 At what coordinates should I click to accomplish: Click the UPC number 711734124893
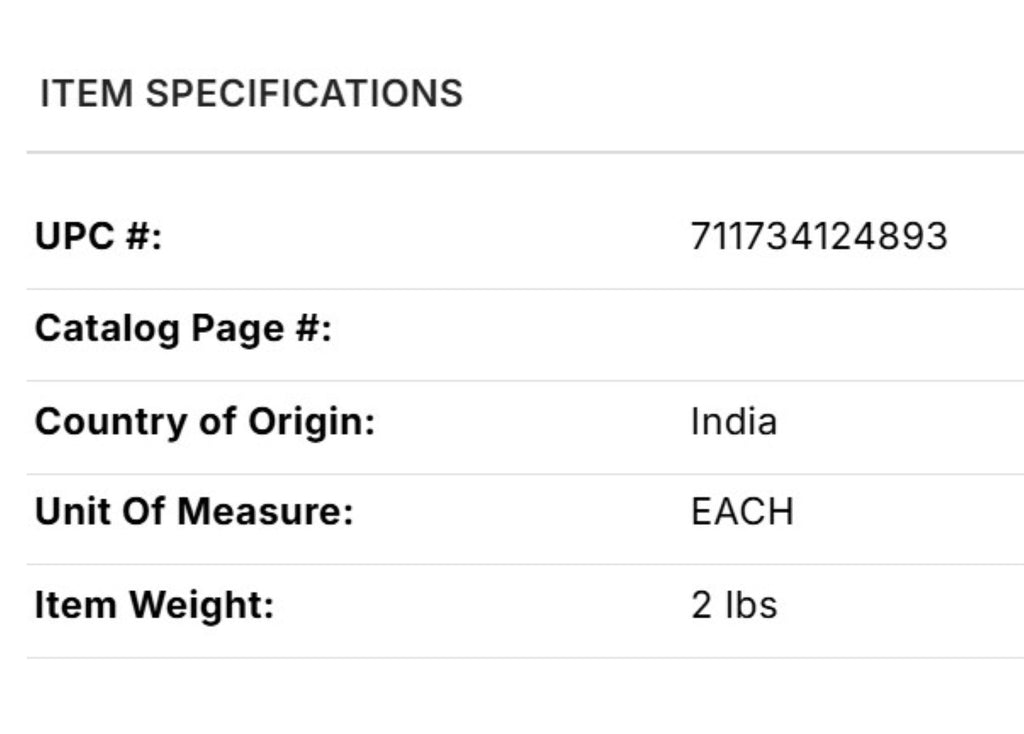coord(818,237)
